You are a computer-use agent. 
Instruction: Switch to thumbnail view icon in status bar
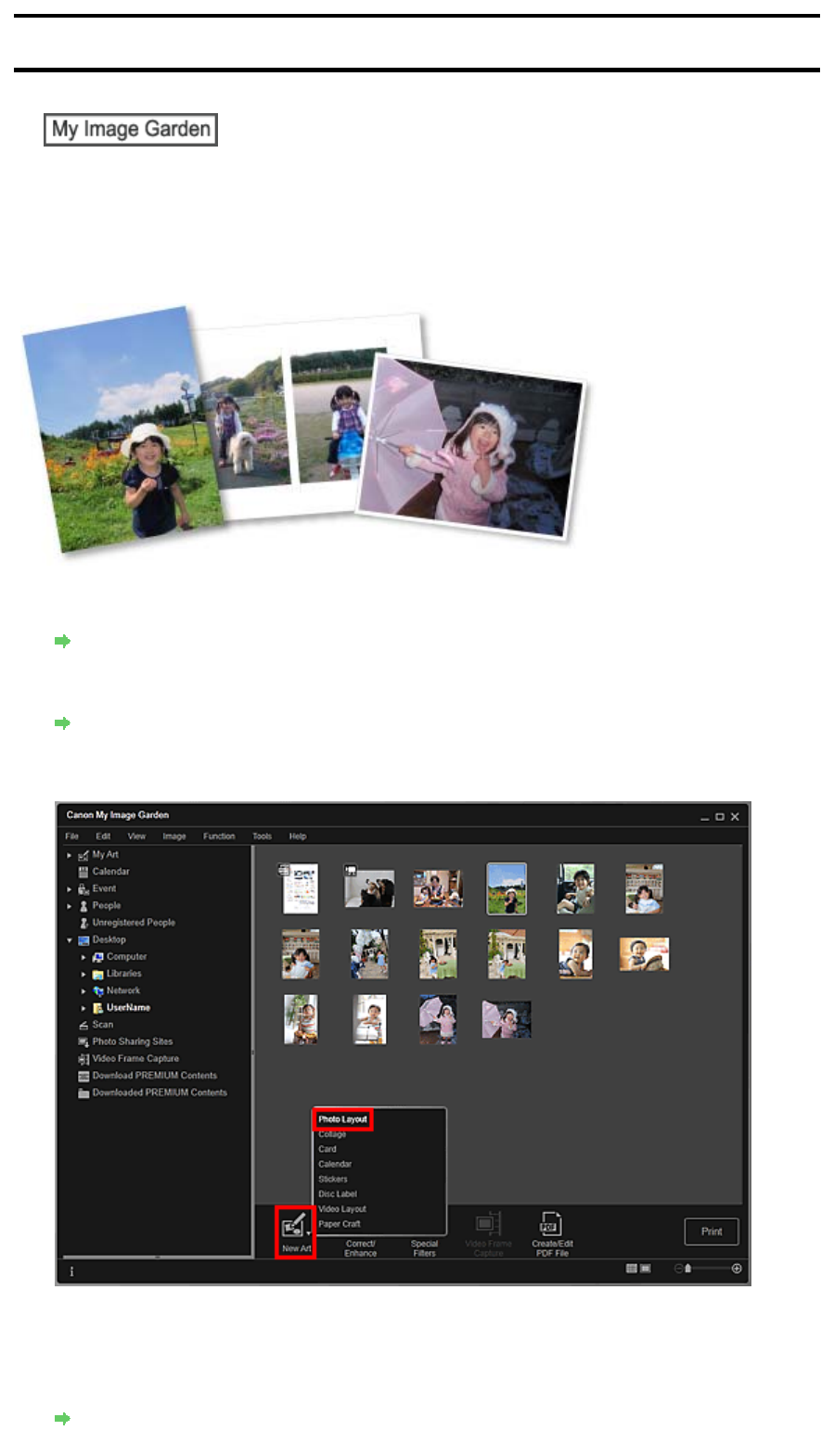[x=631, y=1268]
